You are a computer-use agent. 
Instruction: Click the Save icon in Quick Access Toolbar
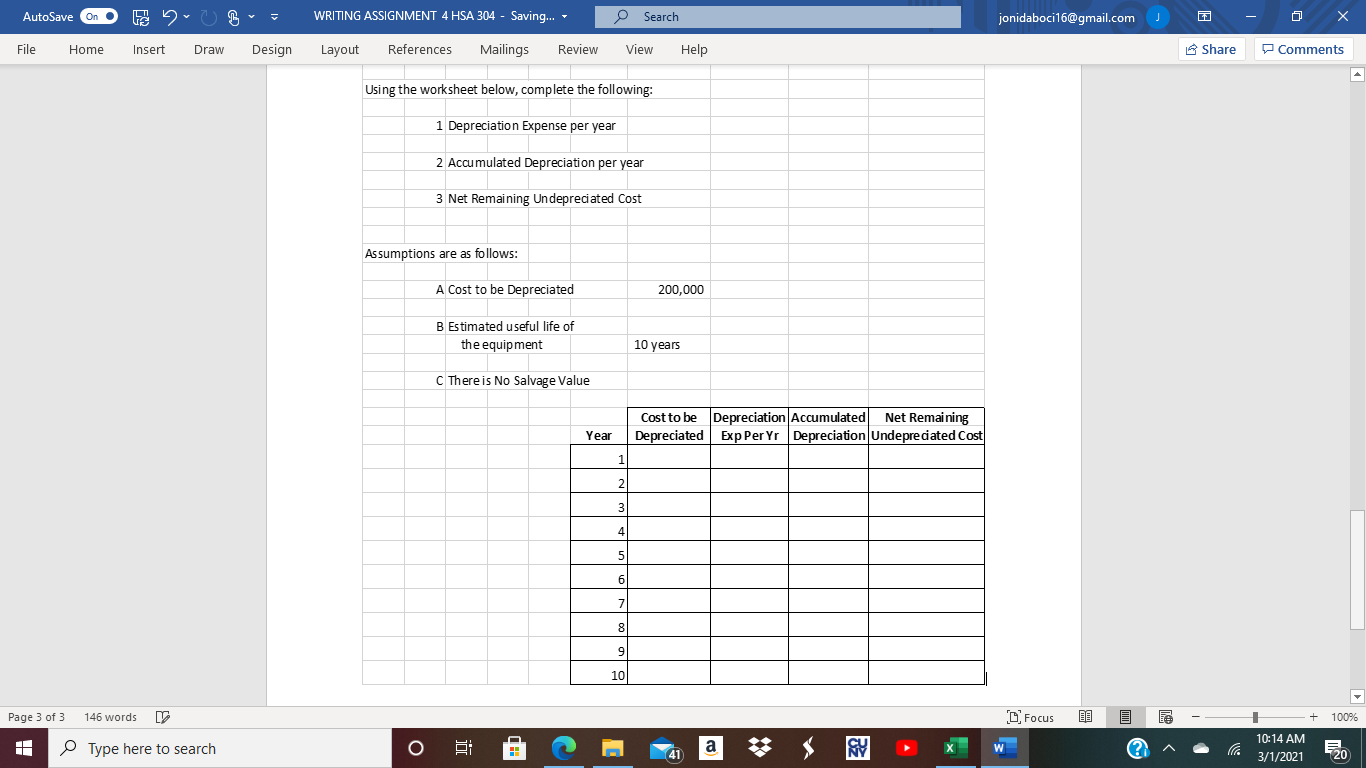(141, 16)
